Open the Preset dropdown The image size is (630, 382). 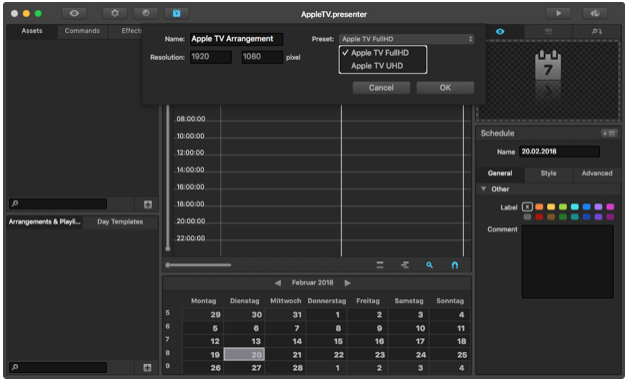pos(406,39)
